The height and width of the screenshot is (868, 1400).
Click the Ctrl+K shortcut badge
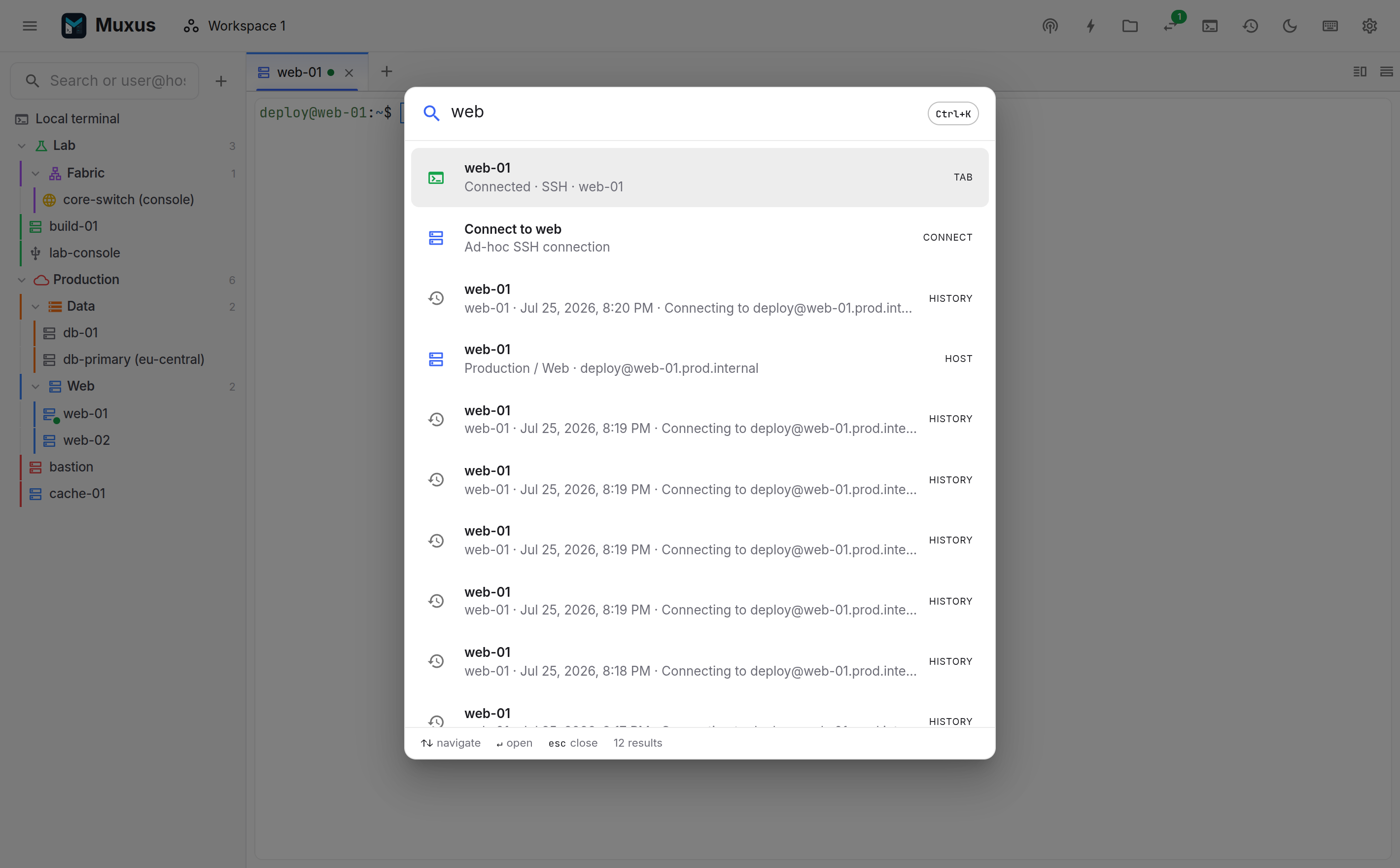point(953,113)
